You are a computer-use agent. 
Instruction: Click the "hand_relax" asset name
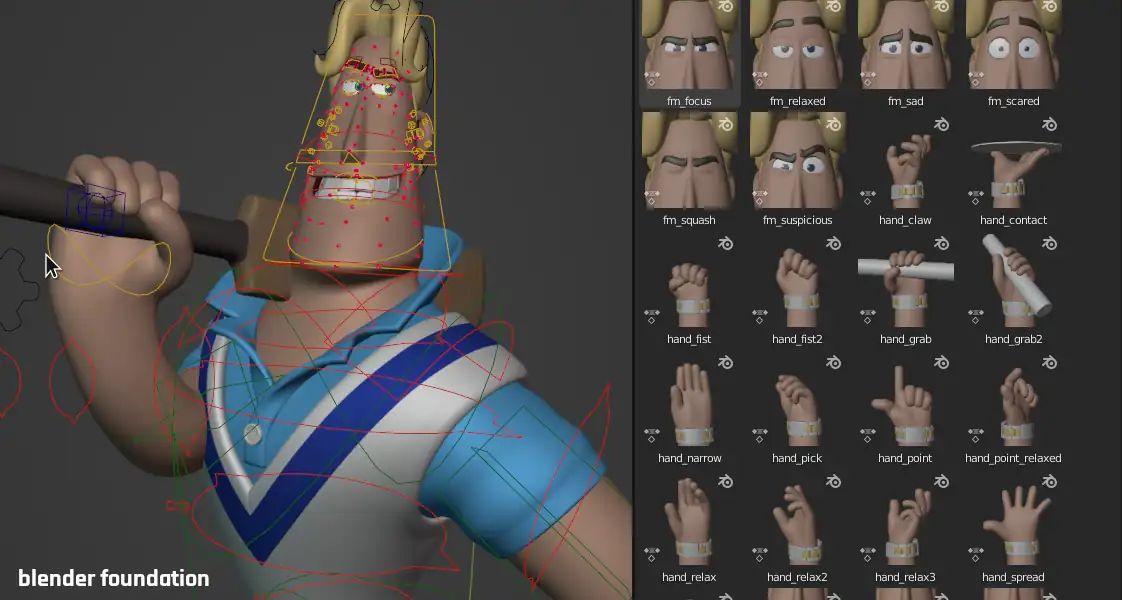point(689,577)
